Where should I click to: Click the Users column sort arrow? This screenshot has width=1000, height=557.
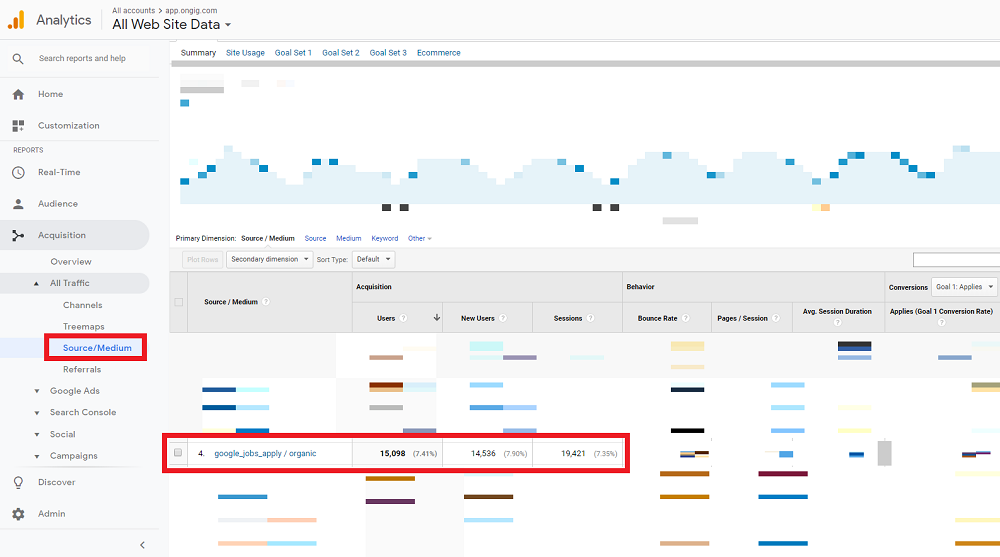[437, 318]
